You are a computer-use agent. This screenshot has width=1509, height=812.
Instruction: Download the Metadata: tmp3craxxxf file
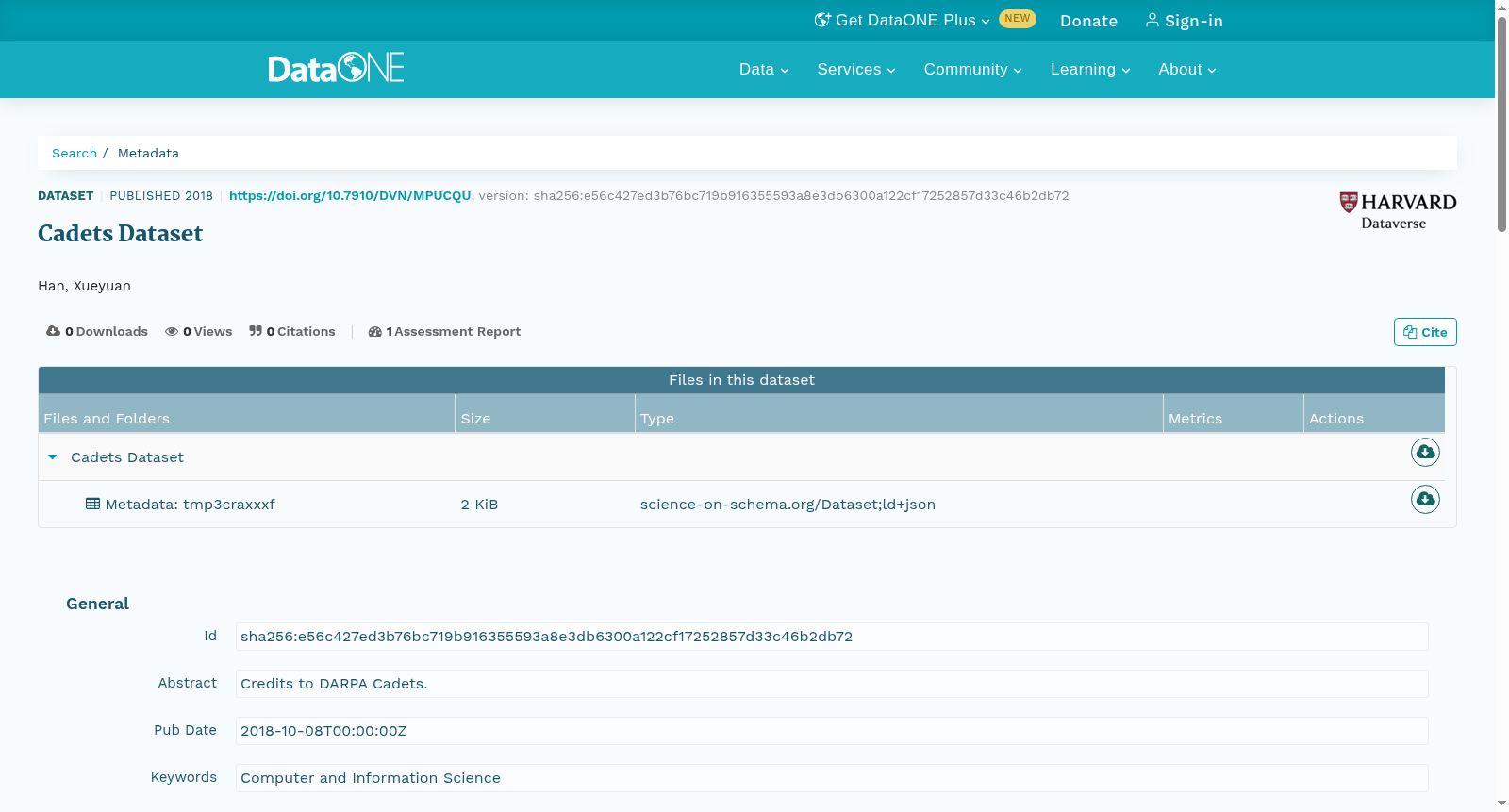pyautogui.click(x=1425, y=499)
